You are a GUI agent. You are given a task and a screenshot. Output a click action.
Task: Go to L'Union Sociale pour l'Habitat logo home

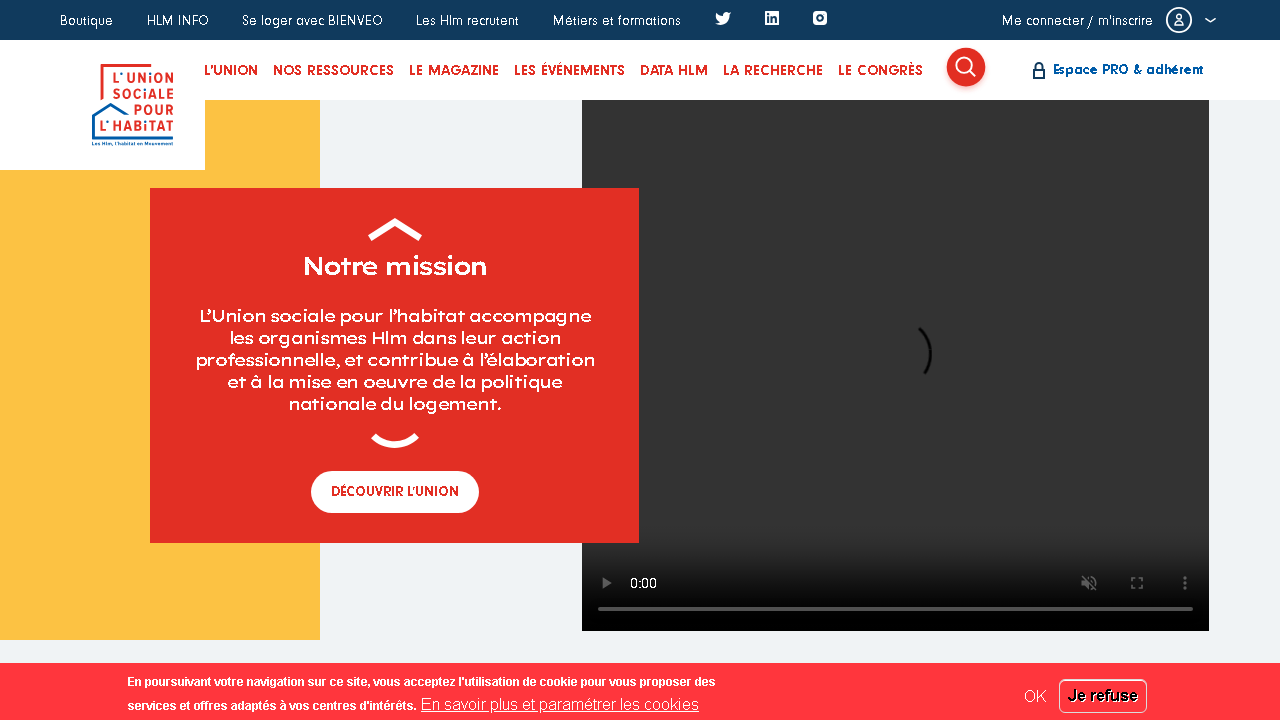[133, 105]
